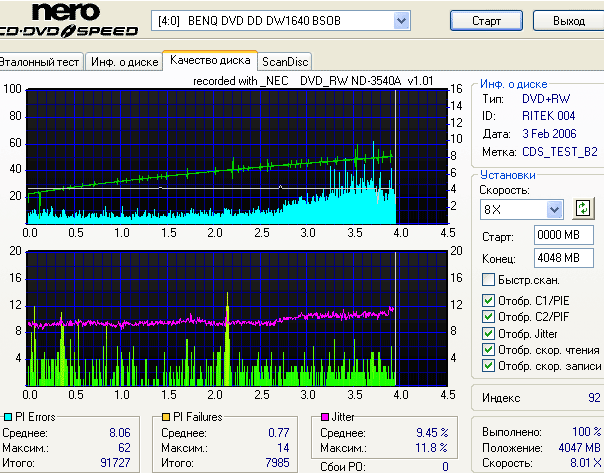The image size is (604, 473).
Task: Click the PI Failures Среднее value 0.77
Action: (279, 433)
